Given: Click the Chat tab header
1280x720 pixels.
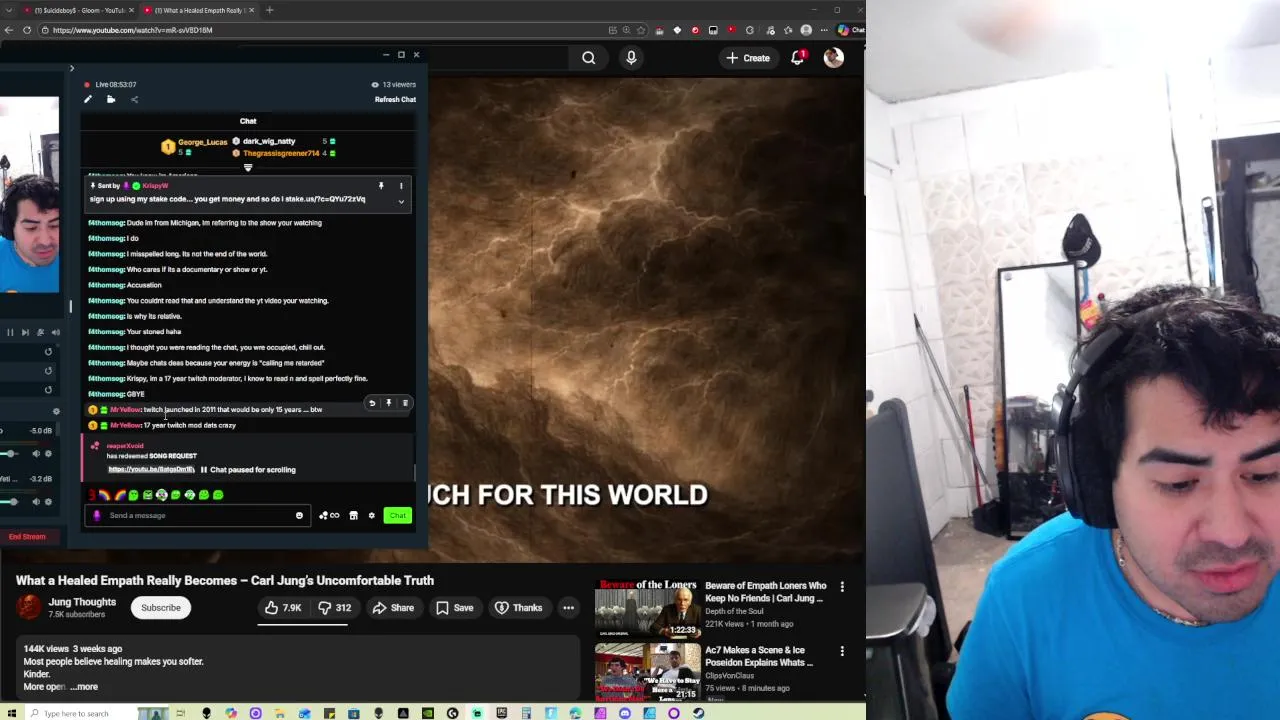Looking at the screenshot, I should pos(248,121).
